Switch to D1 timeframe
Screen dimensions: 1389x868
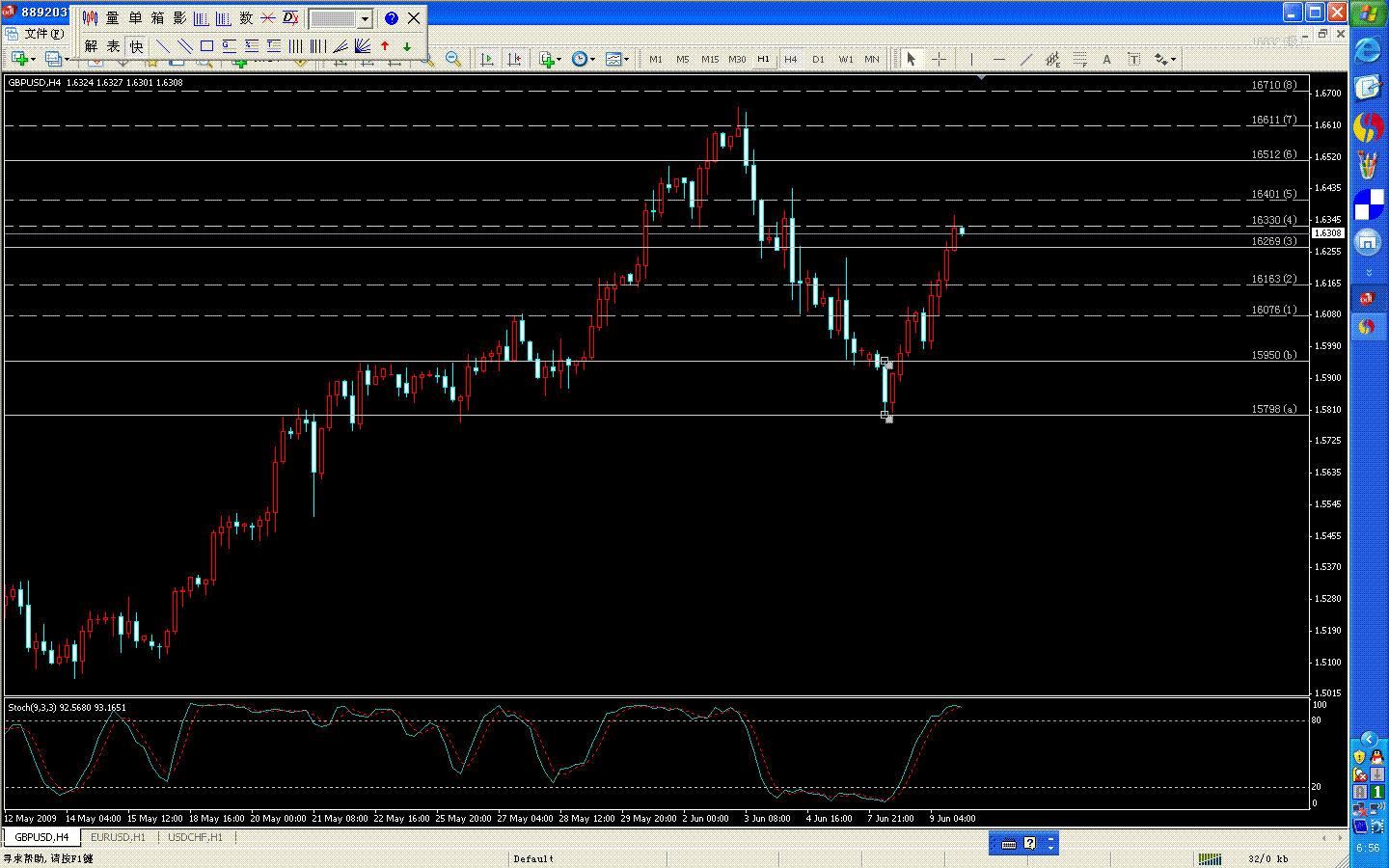[818, 59]
